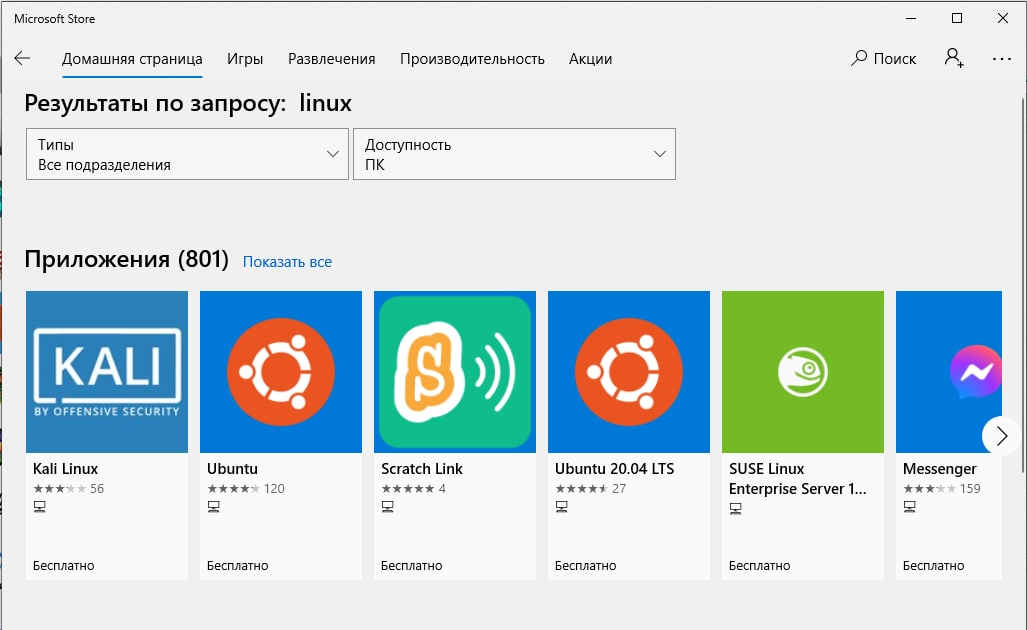Click PC device icon under SUSE Linux
The image size is (1027, 630).
click(736, 508)
